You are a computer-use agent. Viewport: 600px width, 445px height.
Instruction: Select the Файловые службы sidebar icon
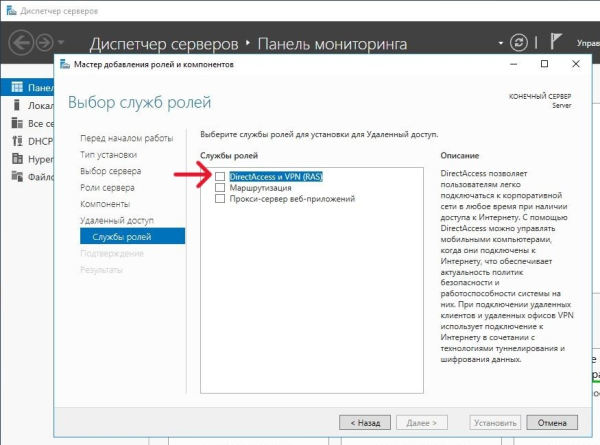tap(17, 176)
